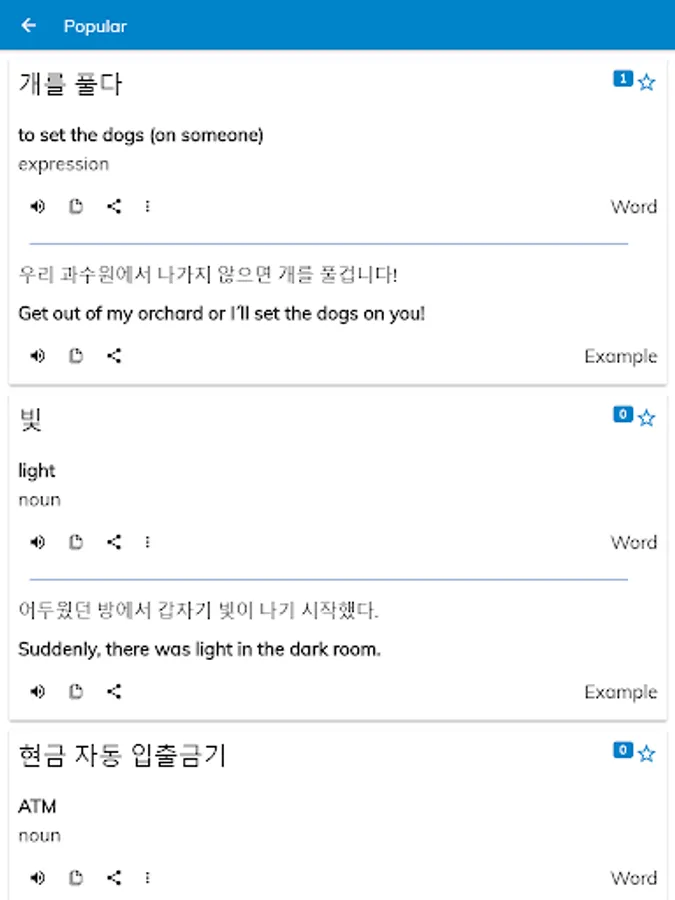Image resolution: width=675 pixels, height=900 pixels.
Task: Share the orchard example sentence
Action: [x=114, y=356]
